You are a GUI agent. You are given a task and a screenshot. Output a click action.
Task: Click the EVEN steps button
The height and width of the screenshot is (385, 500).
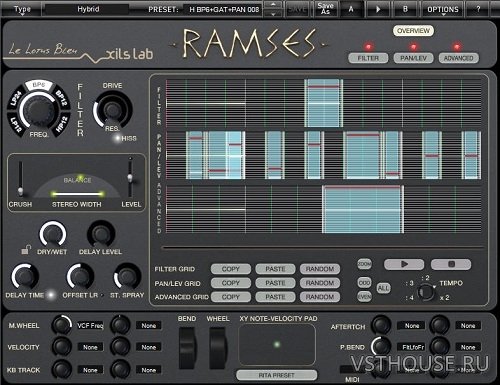tap(364, 296)
